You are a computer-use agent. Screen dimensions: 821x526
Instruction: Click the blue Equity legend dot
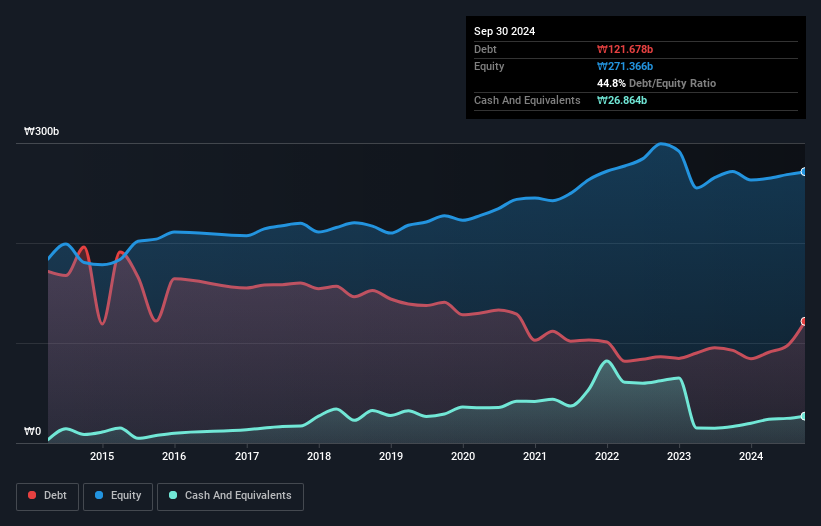click(x=99, y=495)
